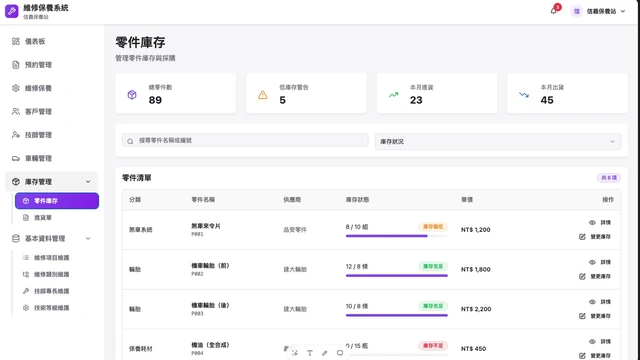Open 技術等級維護 submenu item
Viewport: 640px width, 360px height.
(x=57, y=308)
